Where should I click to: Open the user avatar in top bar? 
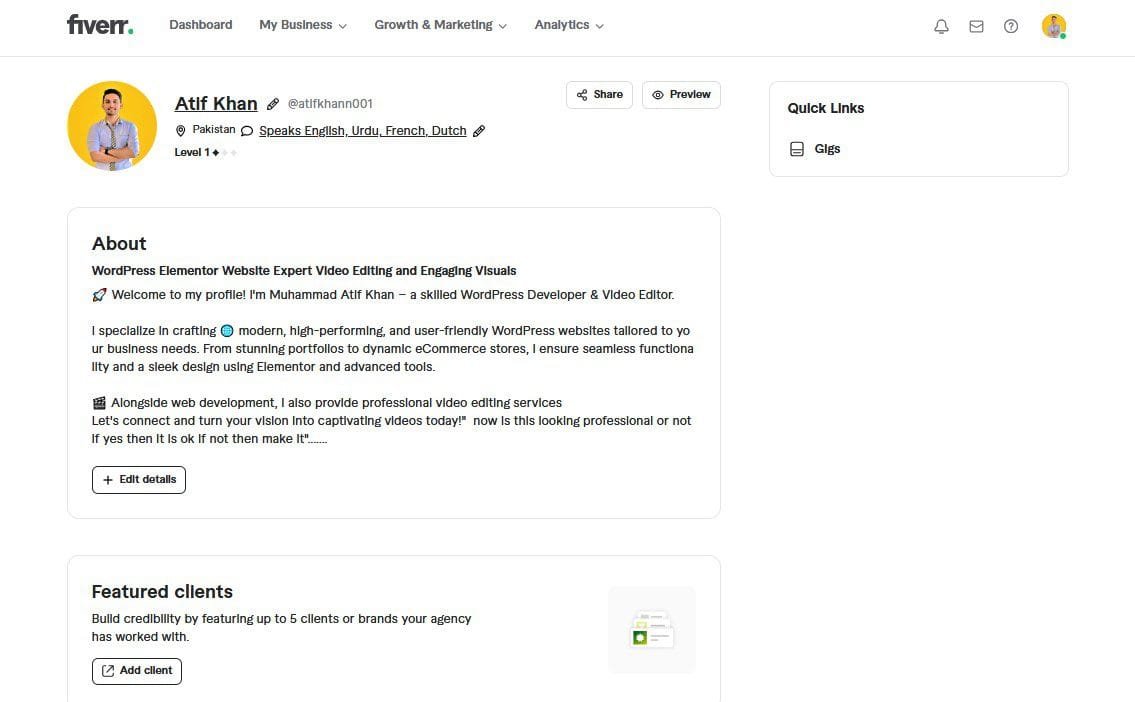pyautogui.click(x=1053, y=26)
